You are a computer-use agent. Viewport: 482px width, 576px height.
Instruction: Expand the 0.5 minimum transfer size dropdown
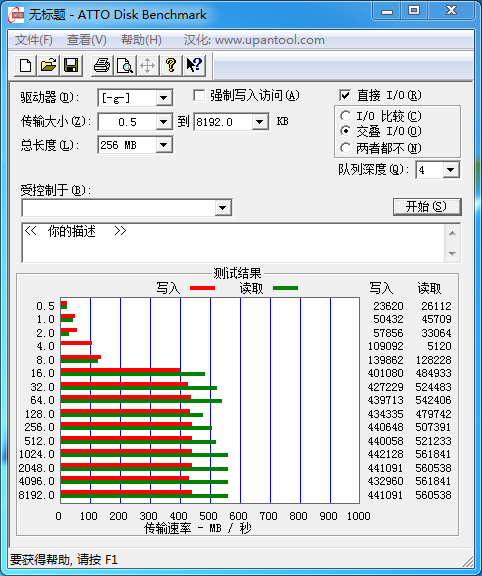tap(163, 122)
